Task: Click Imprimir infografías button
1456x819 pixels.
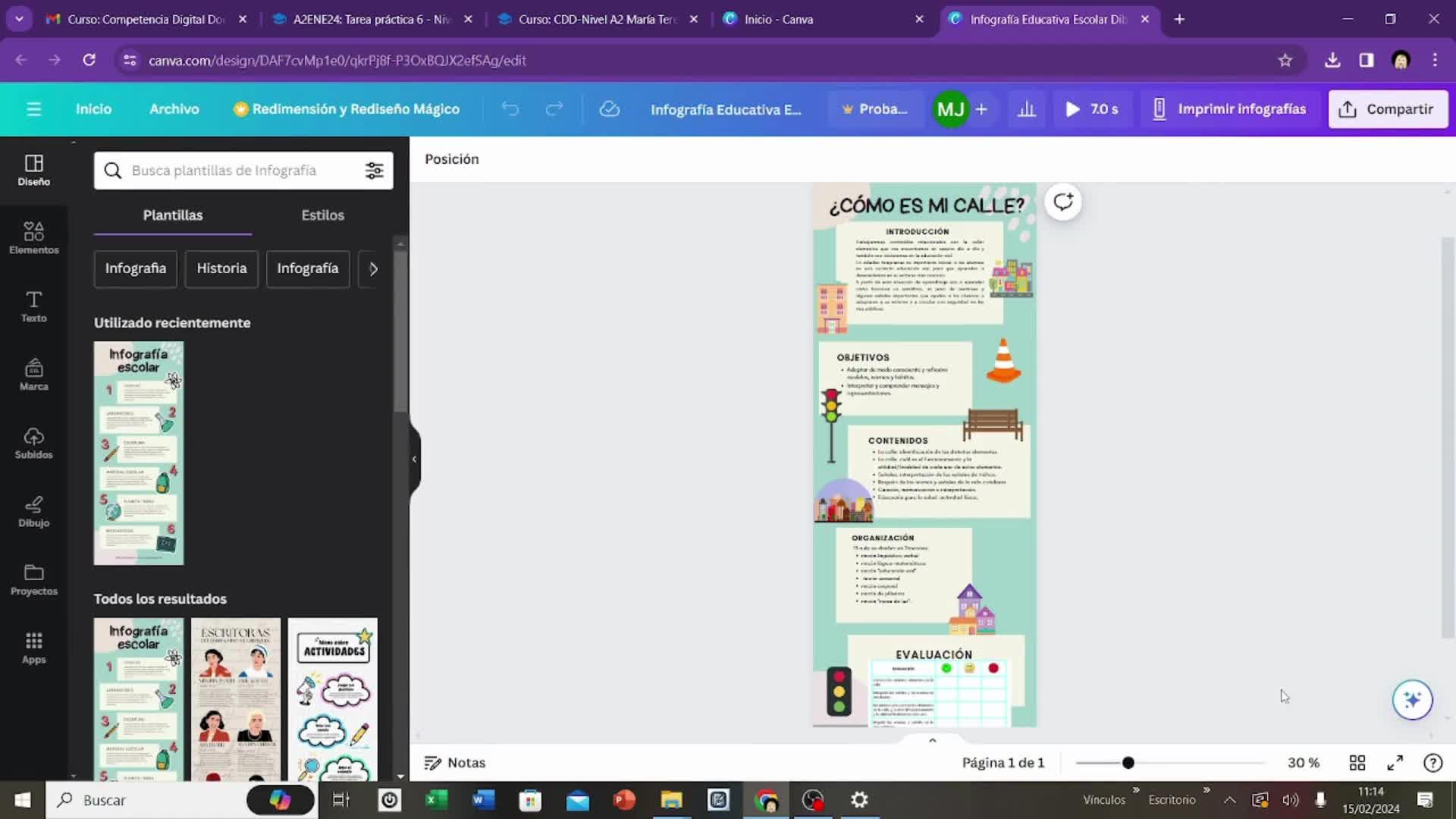Action: point(1228,109)
